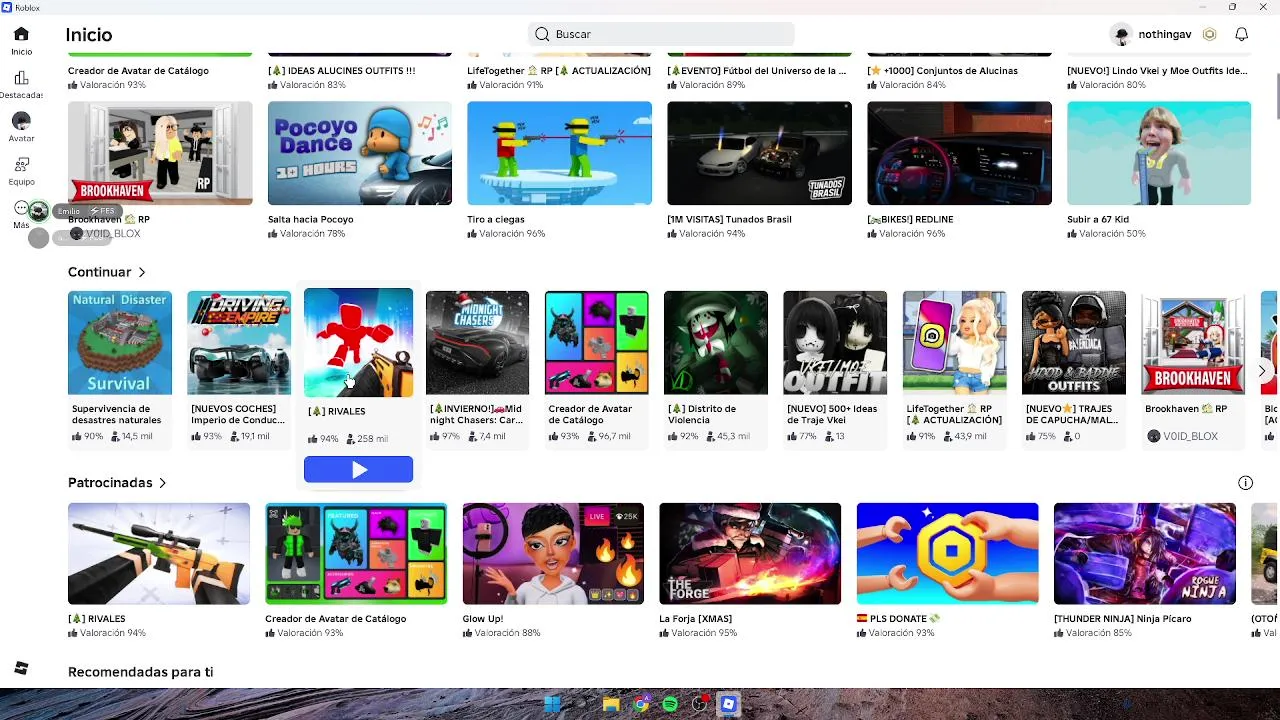The width and height of the screenshot is (1280, 720).
Task: Click the '[1M VISITAS] Tunados Brasil' title
Action: (x=729, y=219)
